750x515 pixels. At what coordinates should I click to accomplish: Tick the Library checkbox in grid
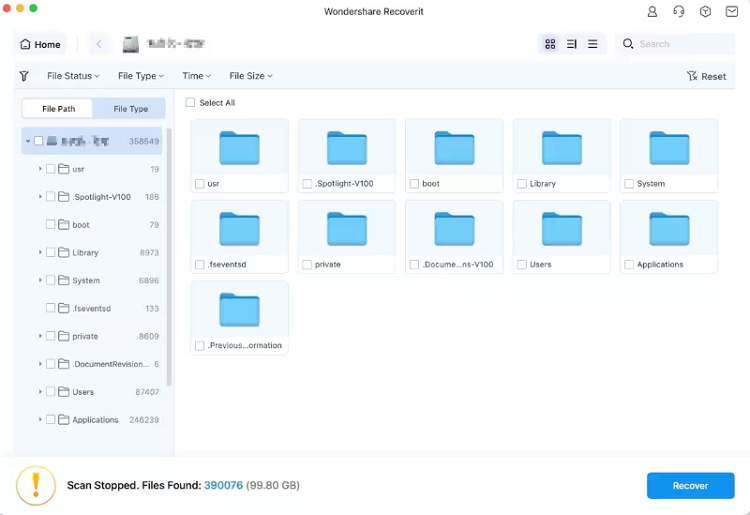522,184
